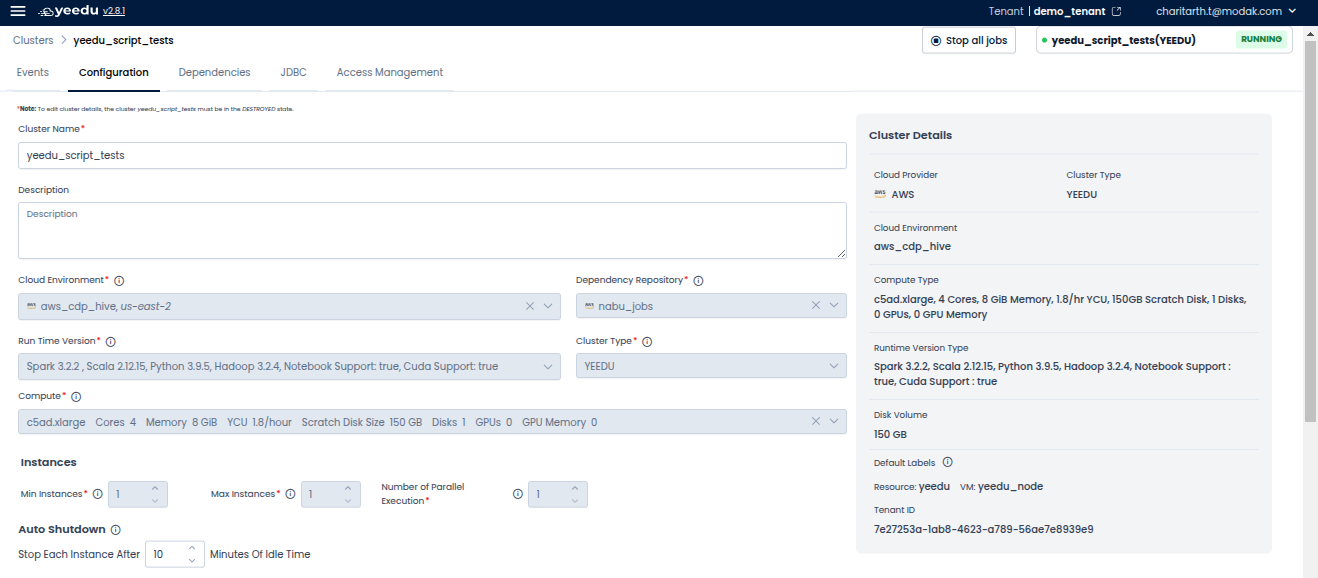Viewport: 1318px width, 578px height.
Task: Click info icon next to Max Instances
Action: 290,494
